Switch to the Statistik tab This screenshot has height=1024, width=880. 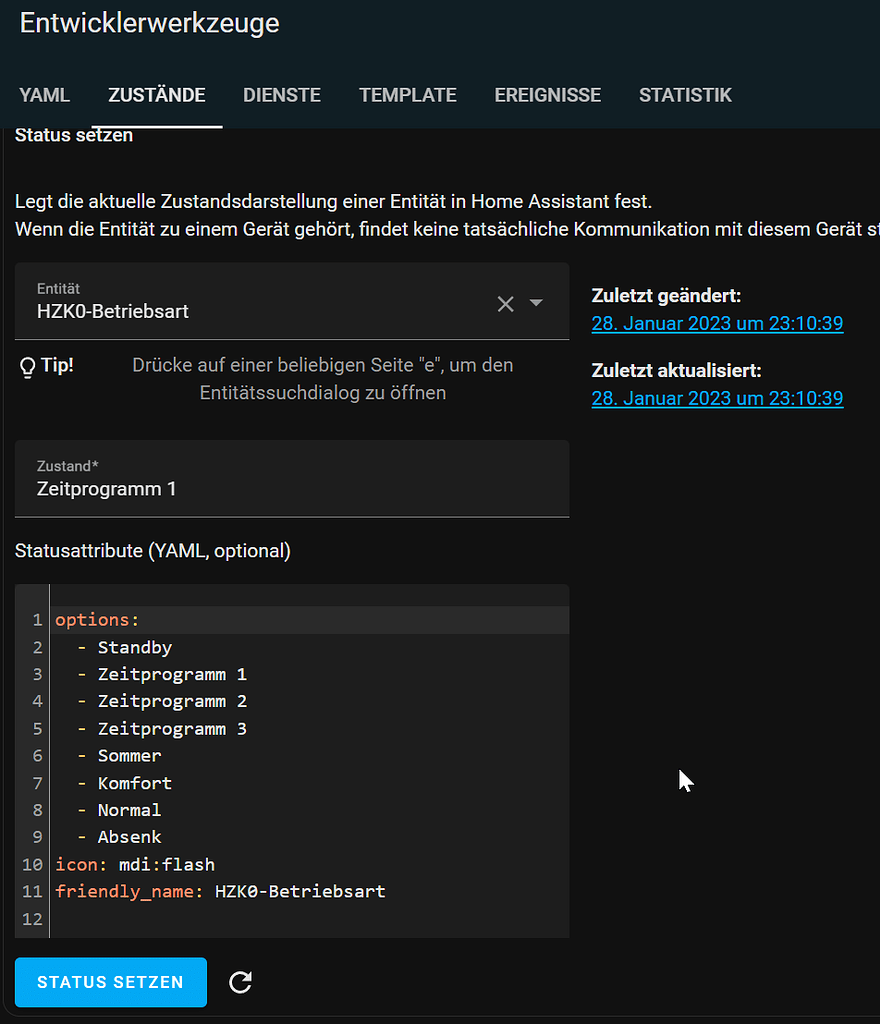[x=685, y=96]
